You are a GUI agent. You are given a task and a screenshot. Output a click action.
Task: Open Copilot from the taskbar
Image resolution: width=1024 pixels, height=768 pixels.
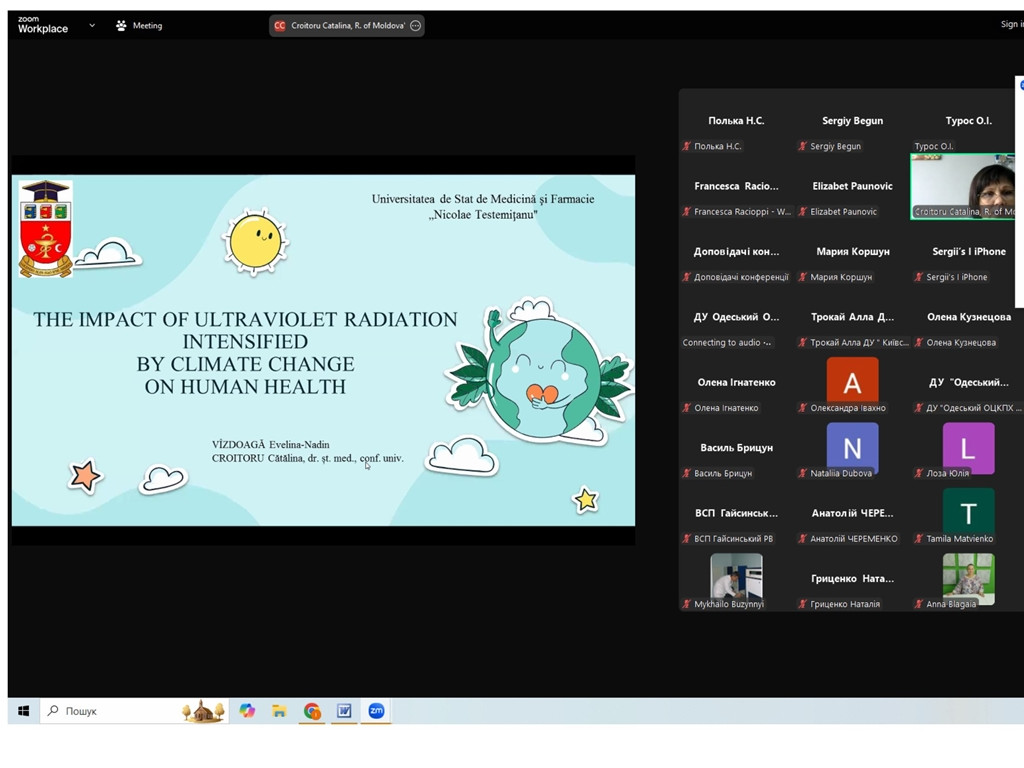point(247,711)
